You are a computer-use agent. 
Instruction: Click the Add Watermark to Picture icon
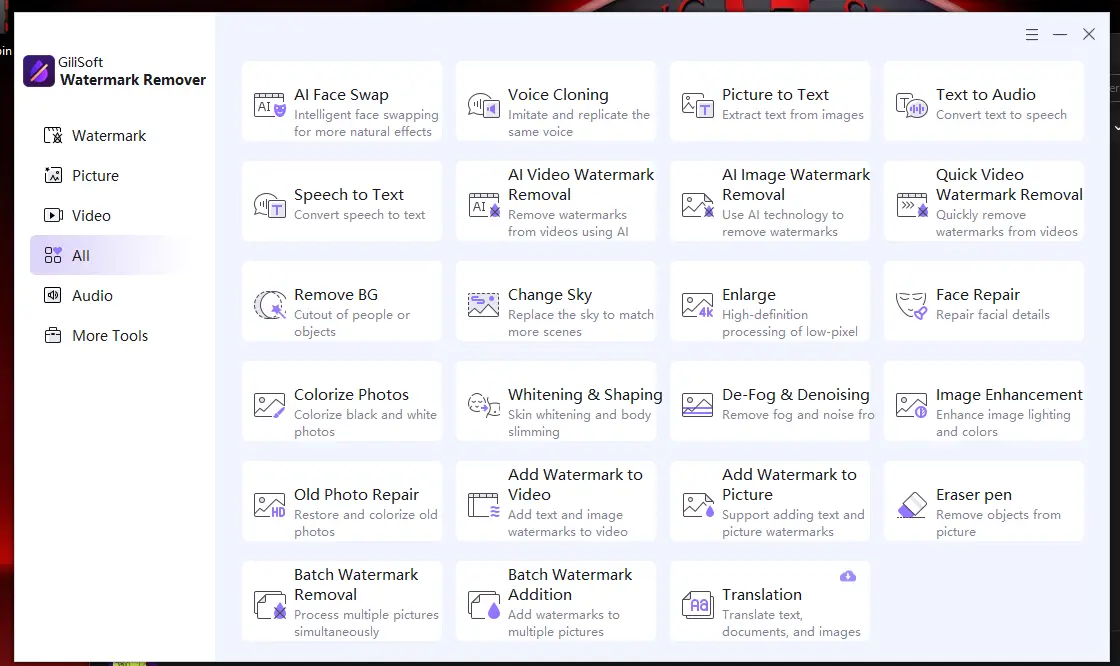click(698, 505)
